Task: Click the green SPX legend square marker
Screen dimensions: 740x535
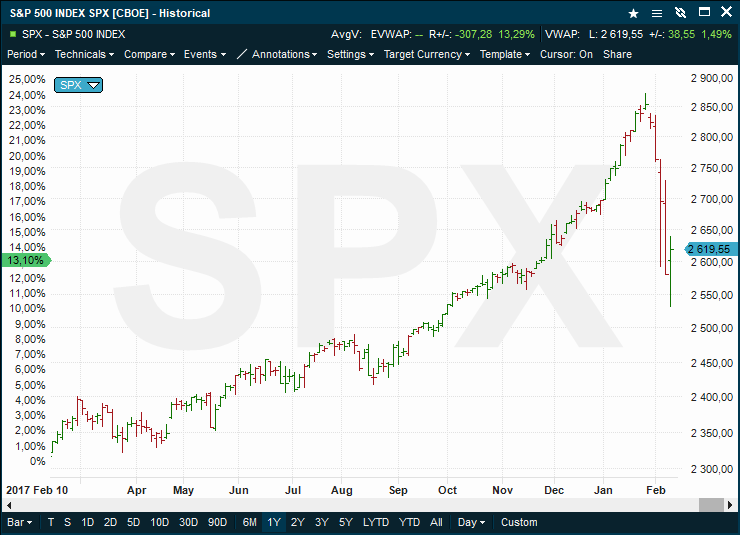Action: (13, 34)
